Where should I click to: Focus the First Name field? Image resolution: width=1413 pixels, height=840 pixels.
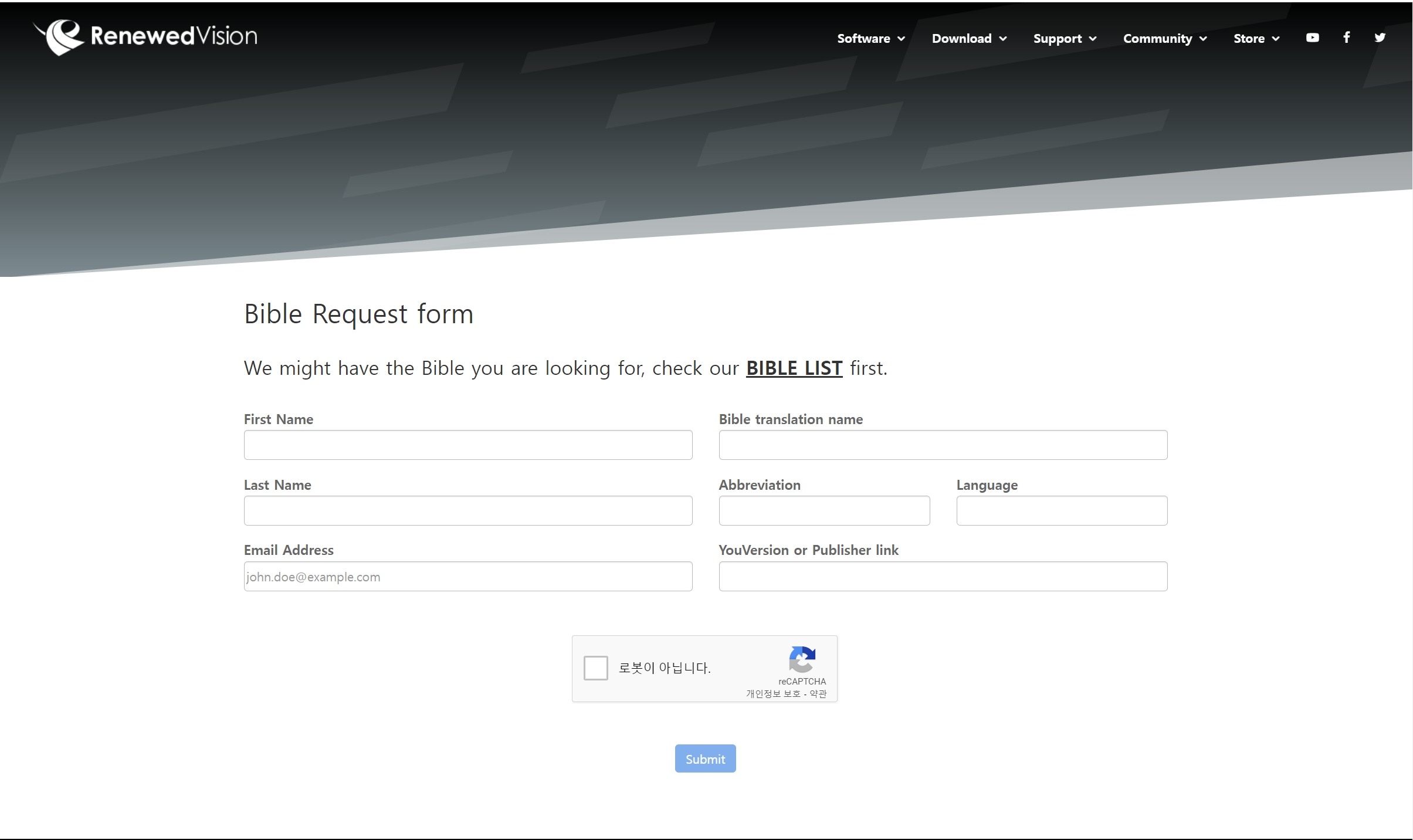click(x=467, y=445)
